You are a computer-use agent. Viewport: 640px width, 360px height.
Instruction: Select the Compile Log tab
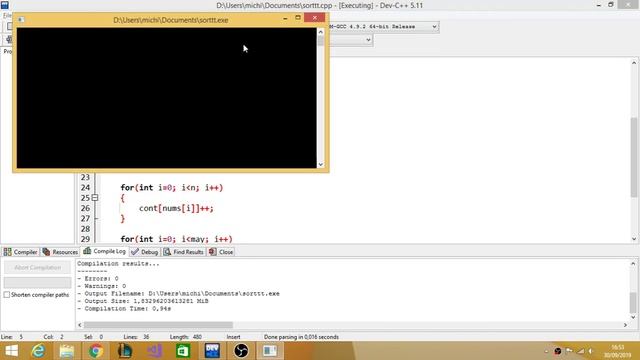point(104,251)
